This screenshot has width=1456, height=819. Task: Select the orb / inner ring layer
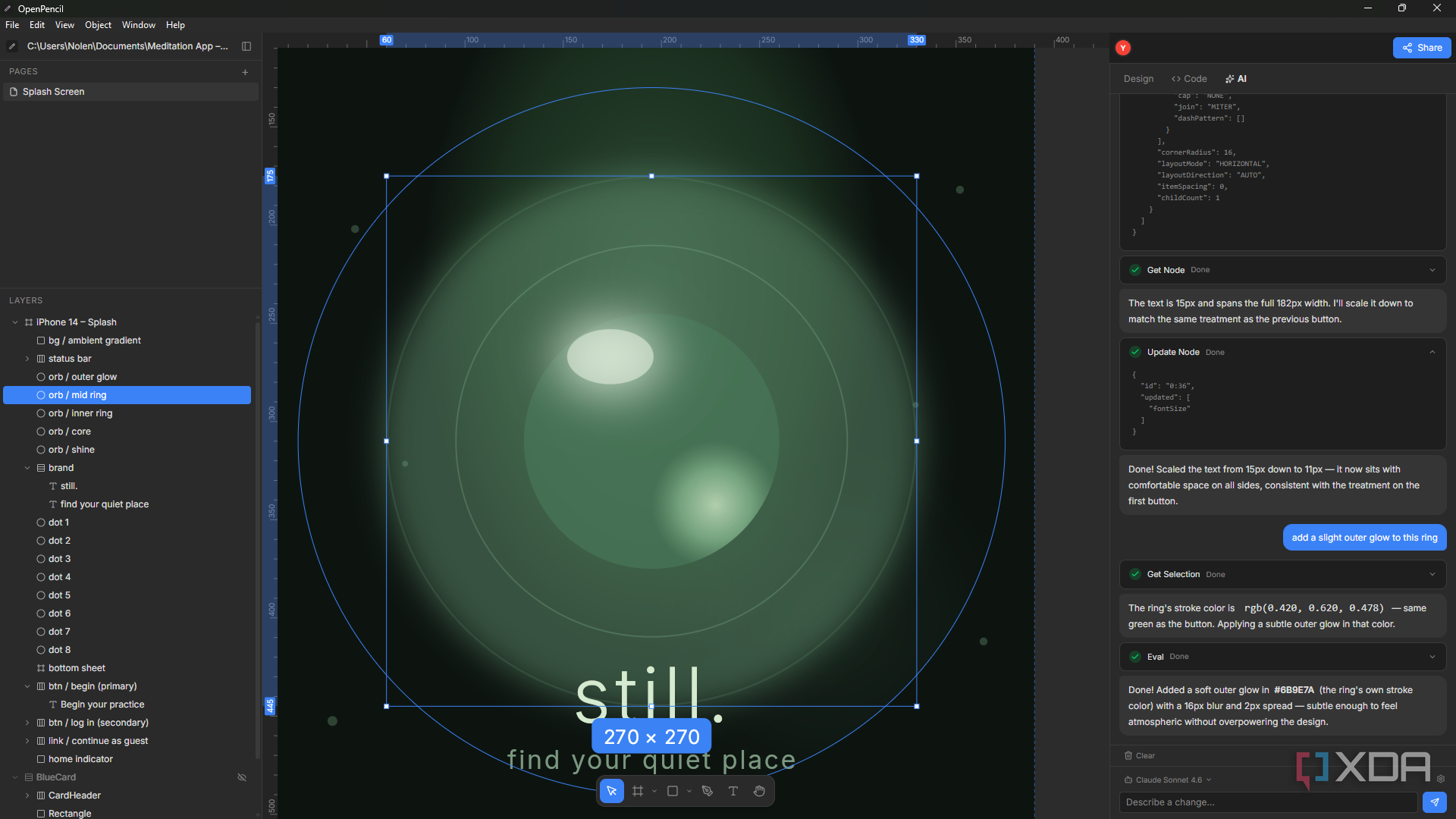(127, 413)
